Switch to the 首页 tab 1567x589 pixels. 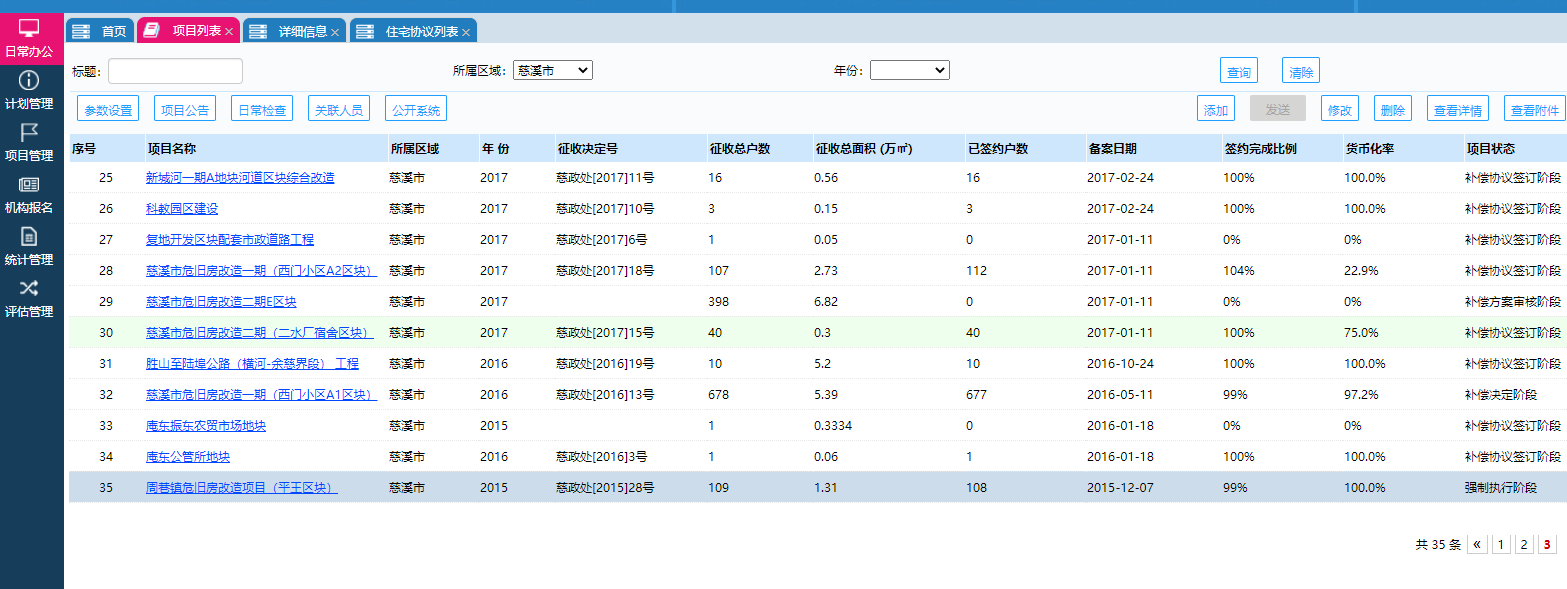[100, 31]
